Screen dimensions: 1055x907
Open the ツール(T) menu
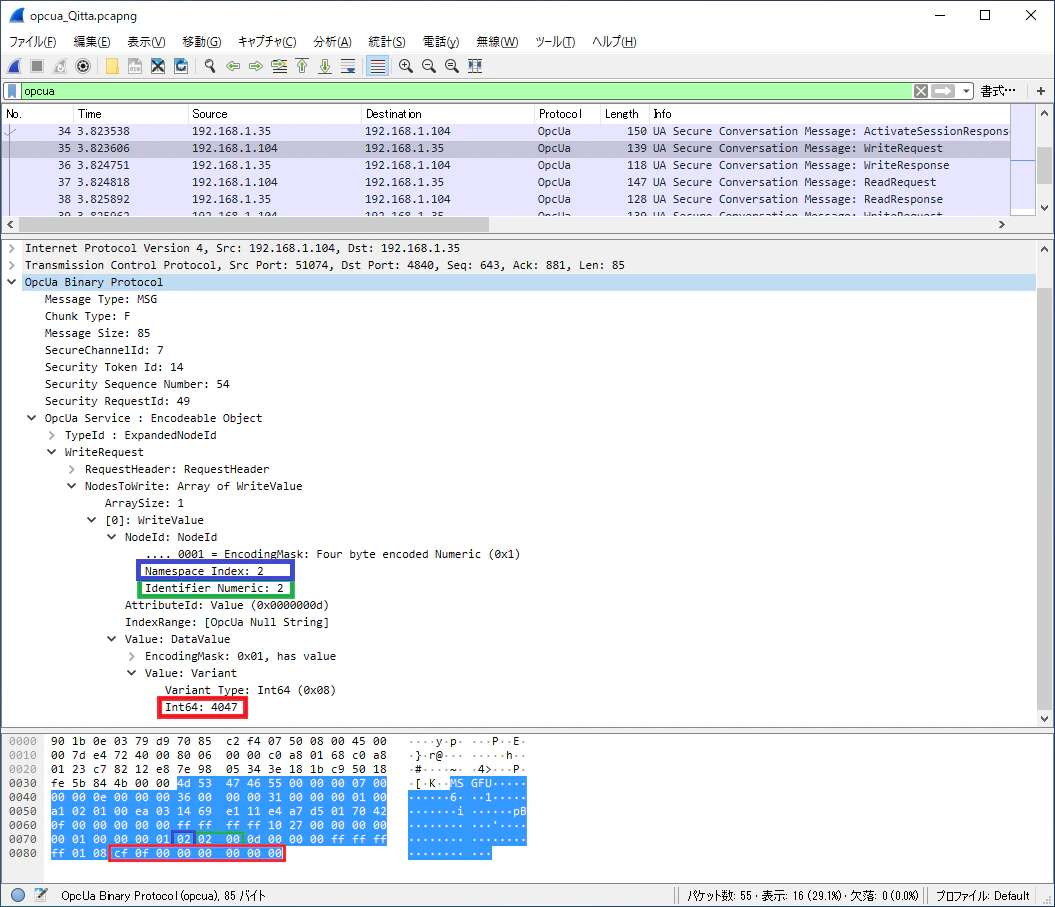(555, 42)
